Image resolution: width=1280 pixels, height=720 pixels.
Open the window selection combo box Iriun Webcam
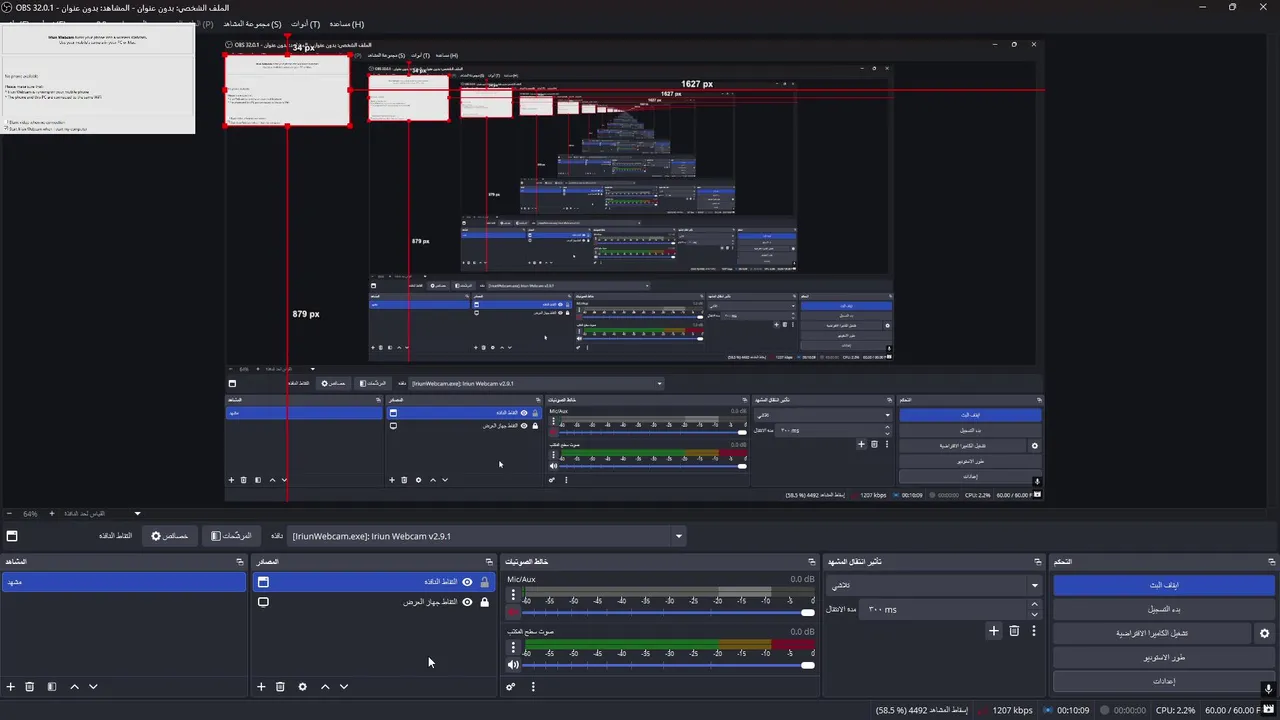pyautogui.click(x=488, y=536)
